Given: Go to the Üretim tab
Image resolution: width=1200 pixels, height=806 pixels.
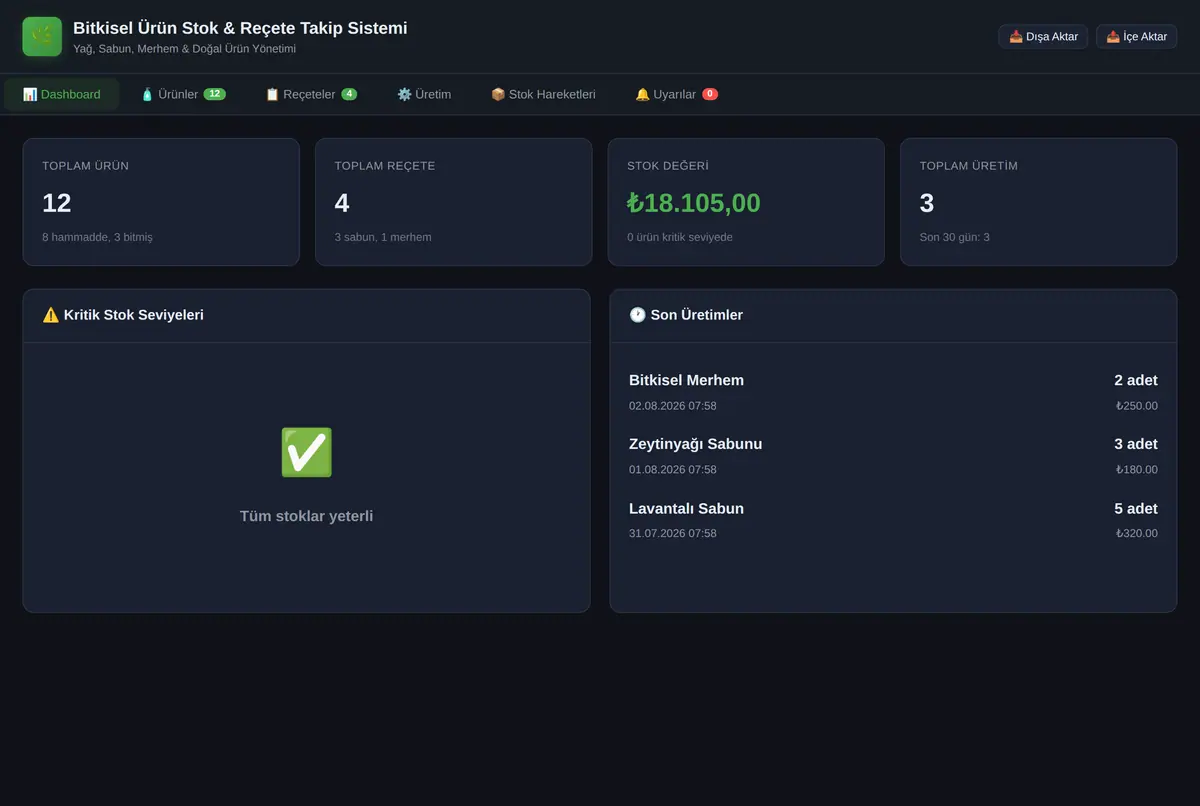Looking at the screenshot, I should (x=424, y=94).
